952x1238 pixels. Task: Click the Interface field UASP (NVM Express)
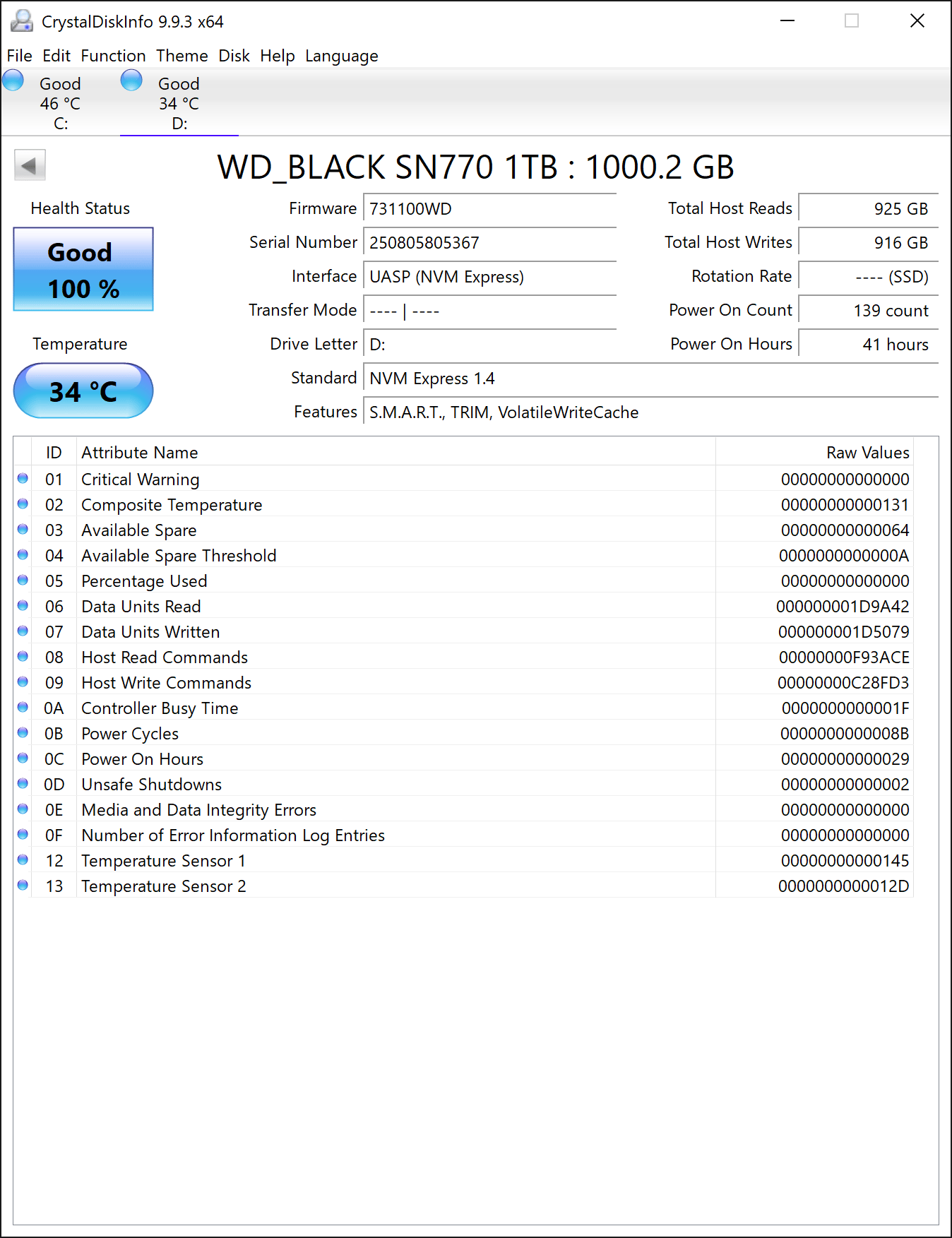490,277
